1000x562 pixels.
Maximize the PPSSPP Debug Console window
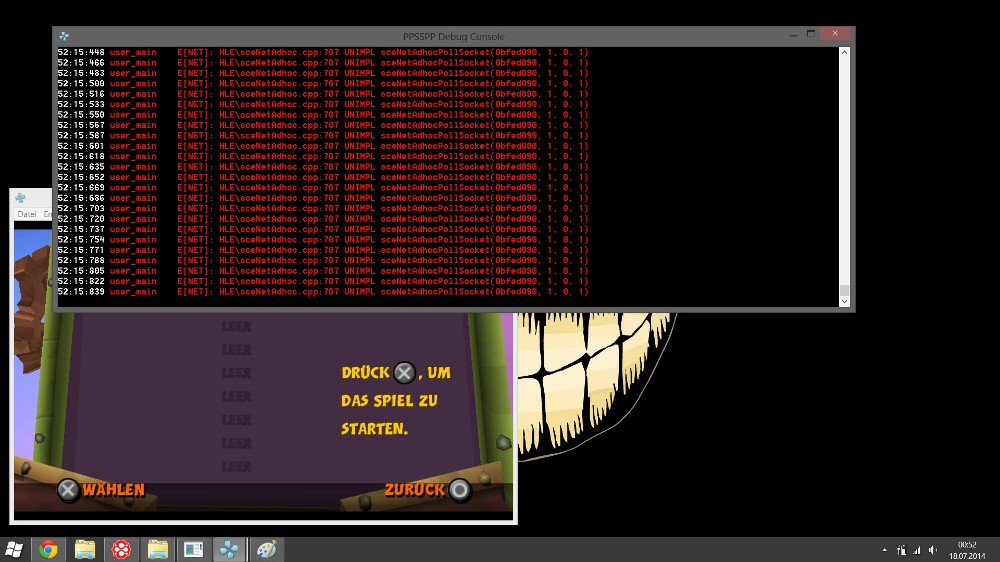(810, 34)
